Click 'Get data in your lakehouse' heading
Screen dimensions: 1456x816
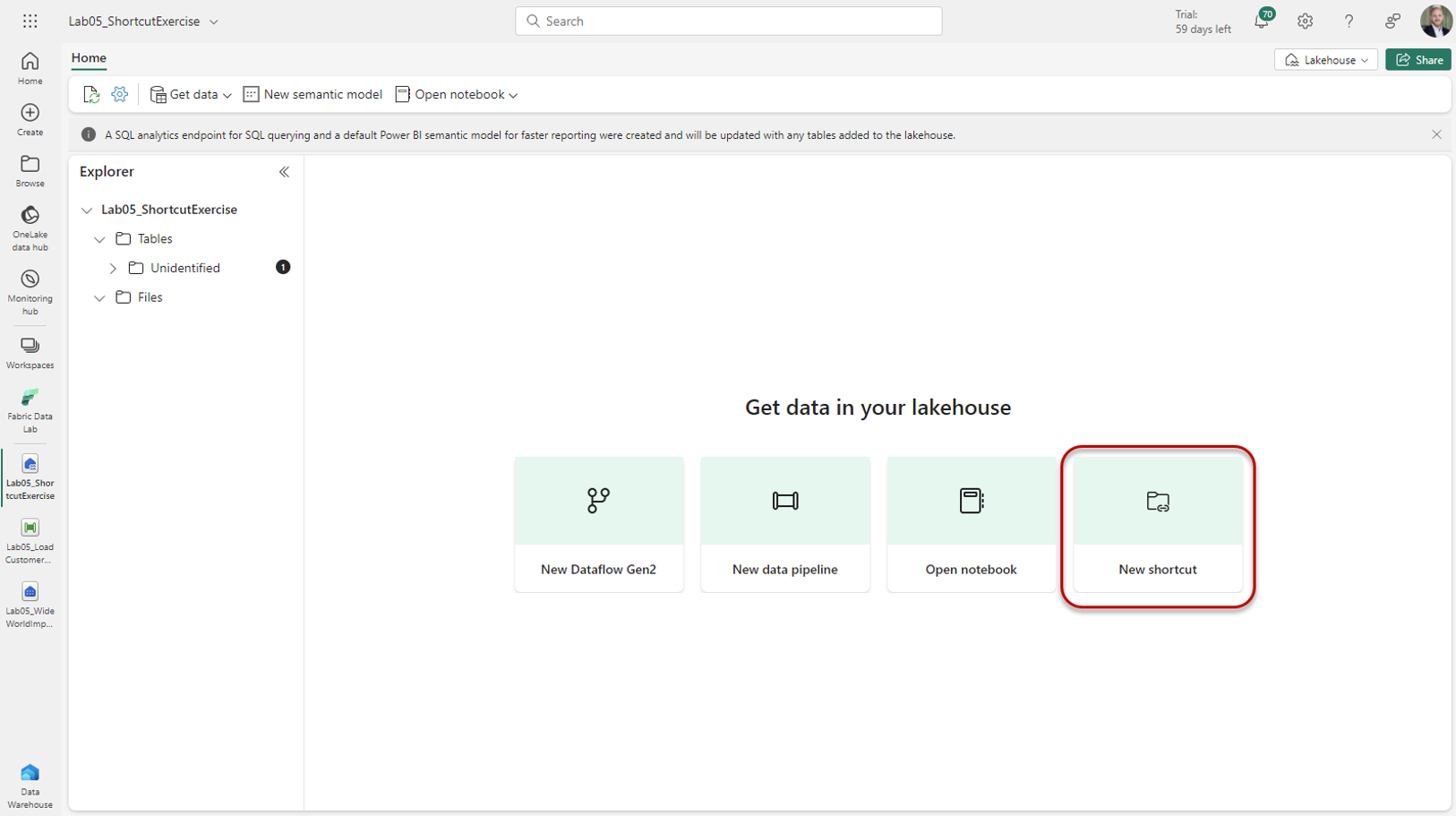[x=878, y=408]
